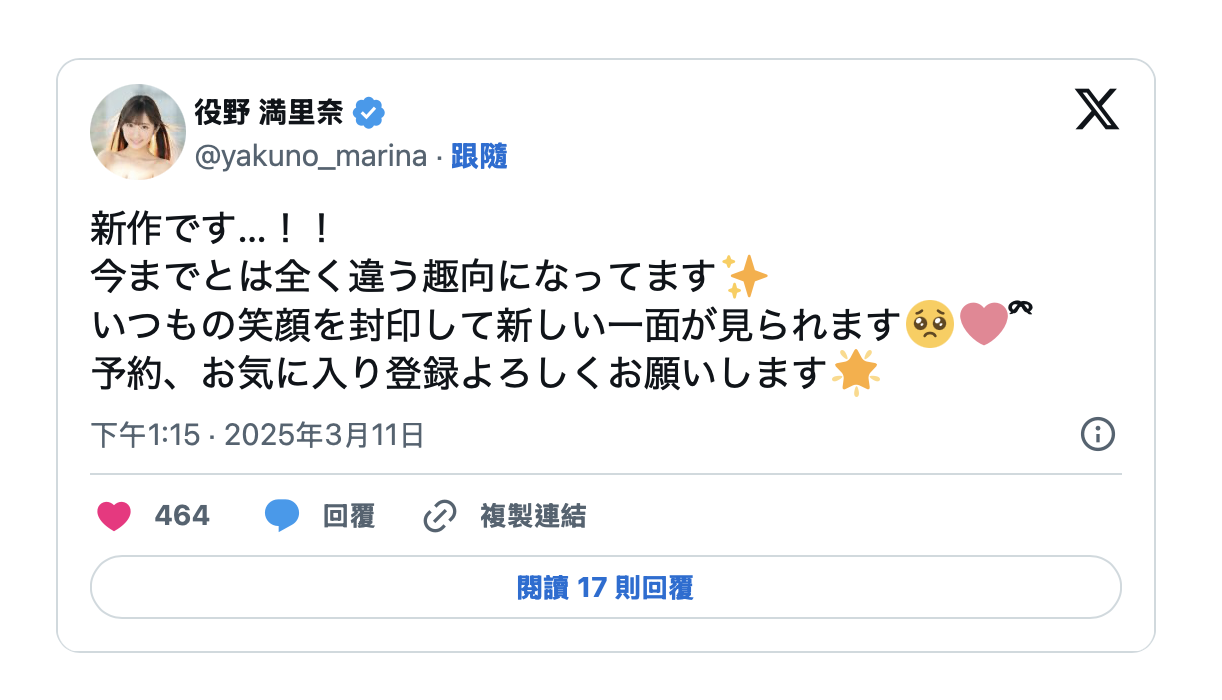Expand the tweet options via the info icon
This screenshot has width=1222, height=700.
(x=1098, y=435)
